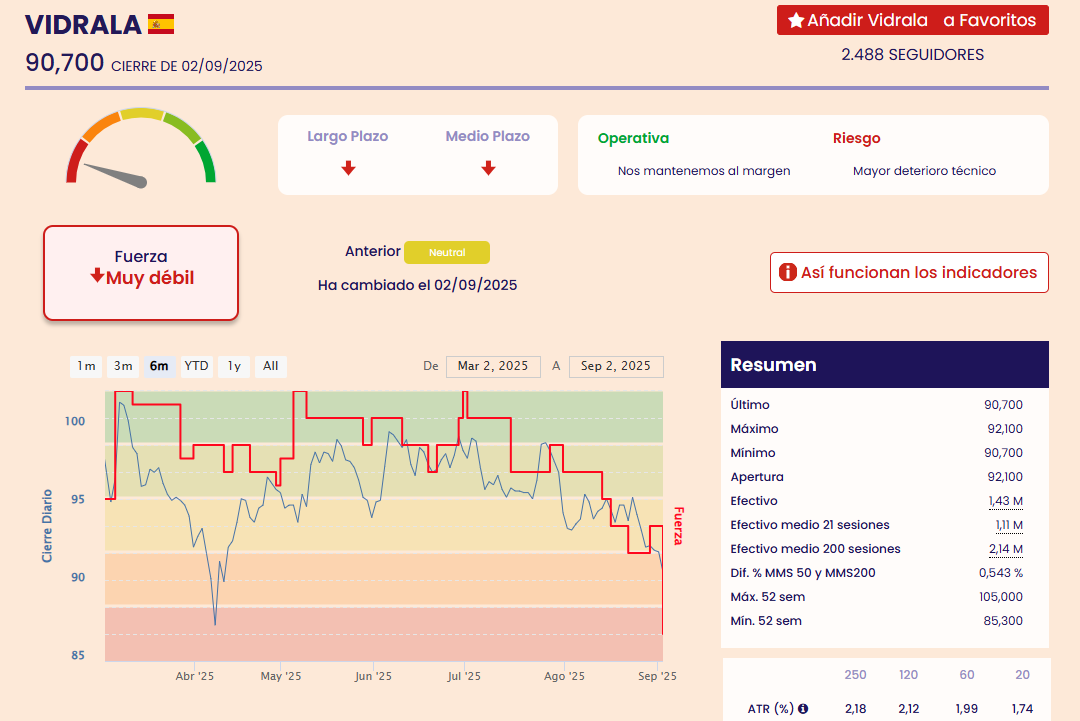Image resolution: width=1080 pixels, height=721 pixels.
Task: Open Así funcionan los indicadores
Action: pyautogui.click(x=909, y=273)
